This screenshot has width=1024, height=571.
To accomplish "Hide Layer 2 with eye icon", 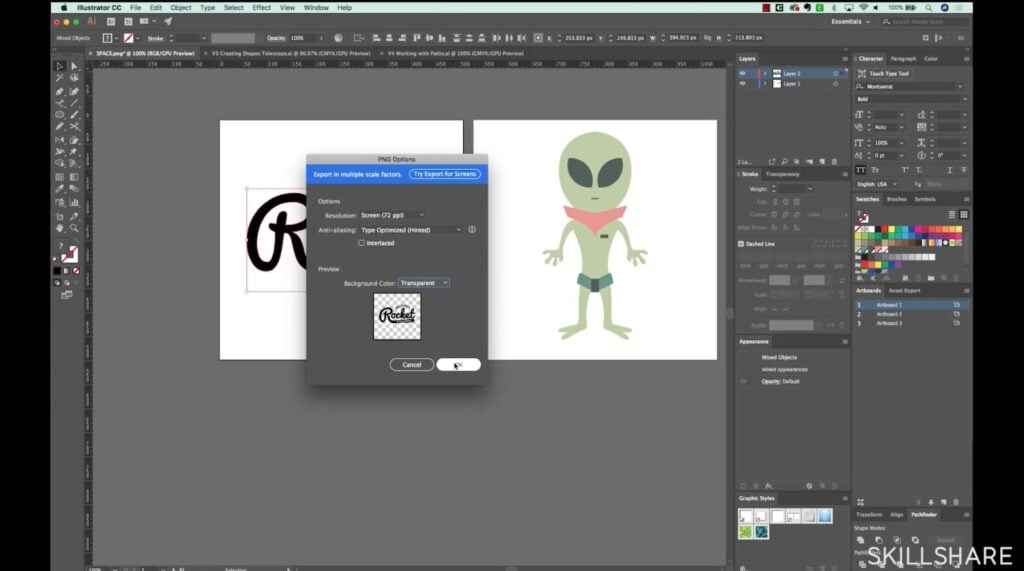I will pyautogui.click(x=743, y=74).
